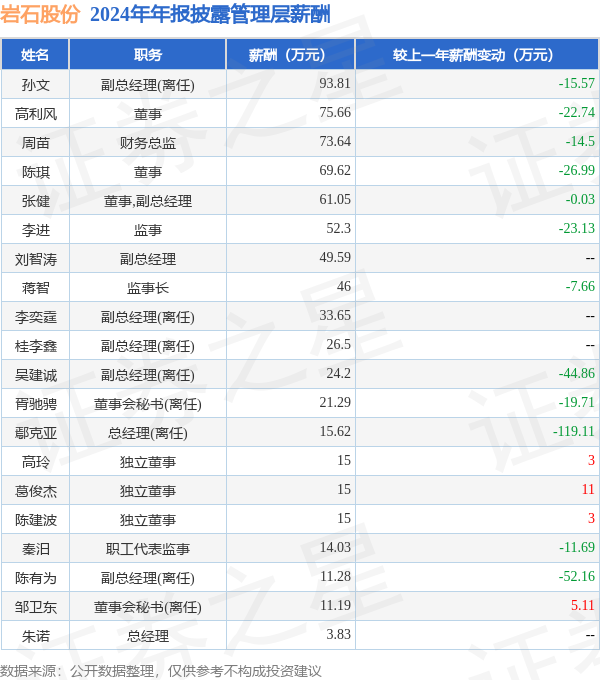
Task: Click the salary value 21.29
Action: point(335,402)
